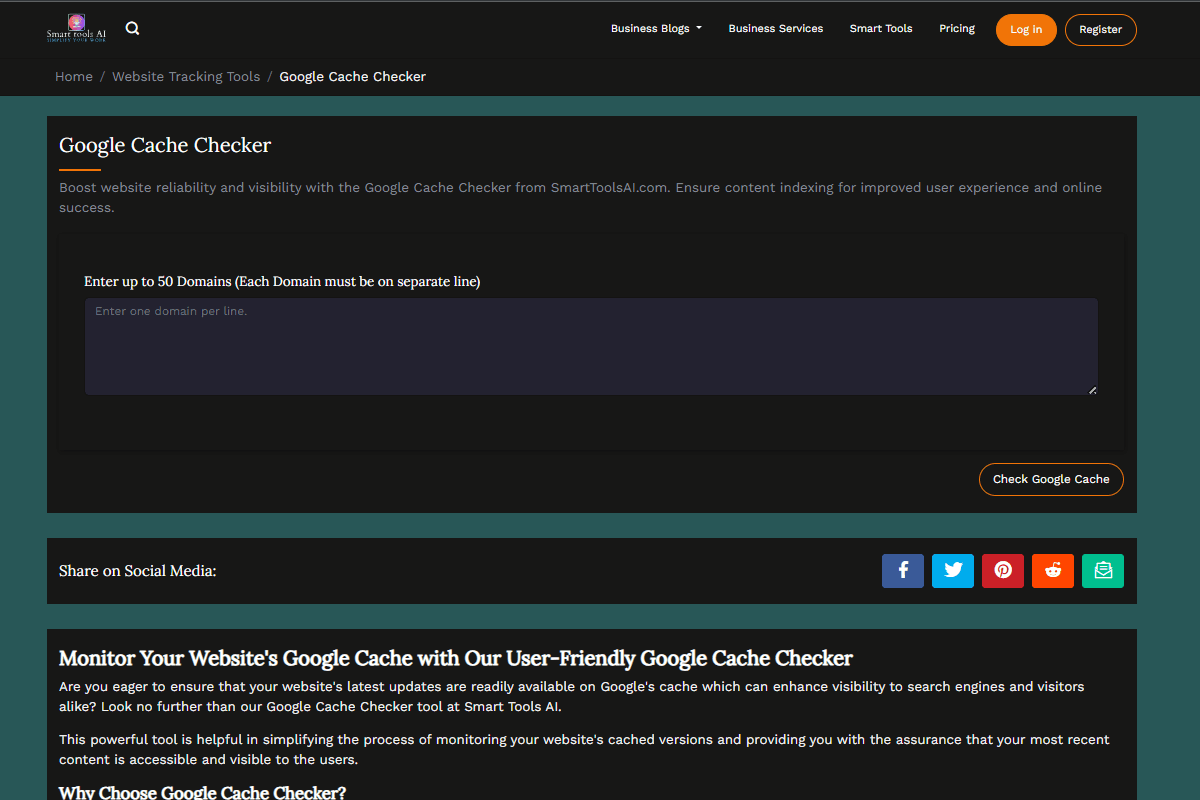Click the Smart Tools AI logo
Viewport: 1200px width, 800px height.
point(76,28)
